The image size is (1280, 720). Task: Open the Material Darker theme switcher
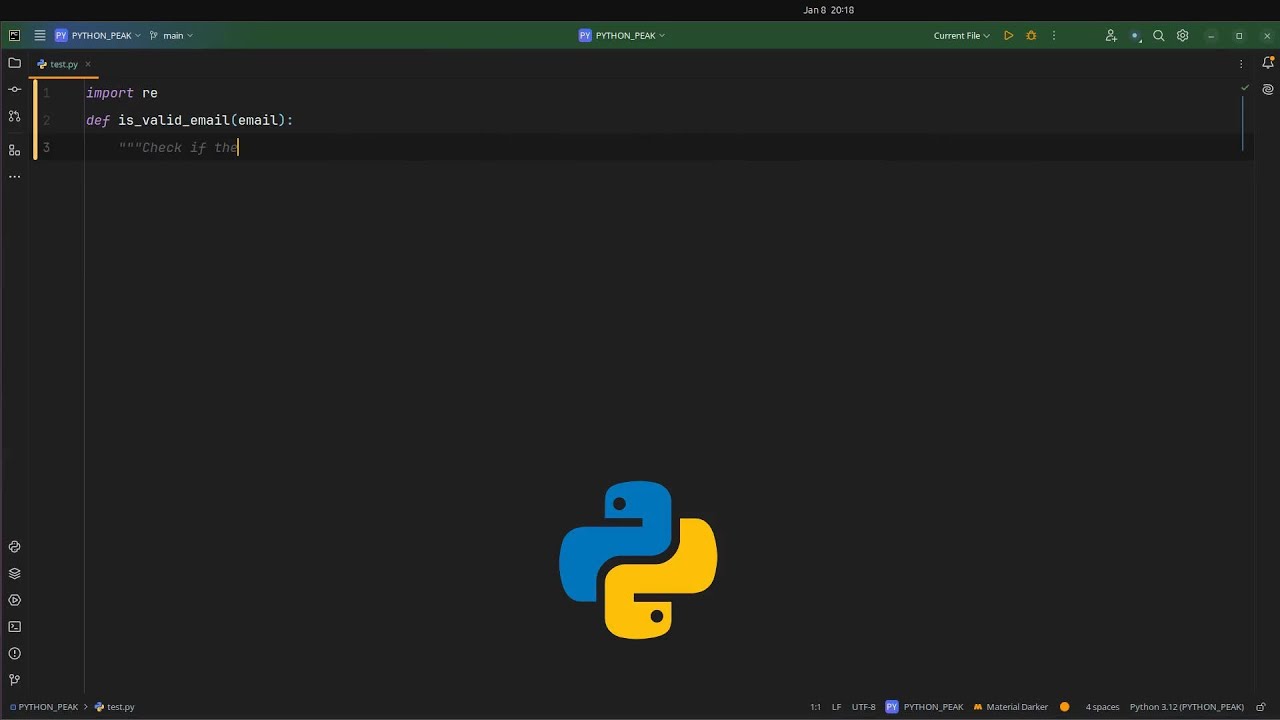click(1011, 707)
